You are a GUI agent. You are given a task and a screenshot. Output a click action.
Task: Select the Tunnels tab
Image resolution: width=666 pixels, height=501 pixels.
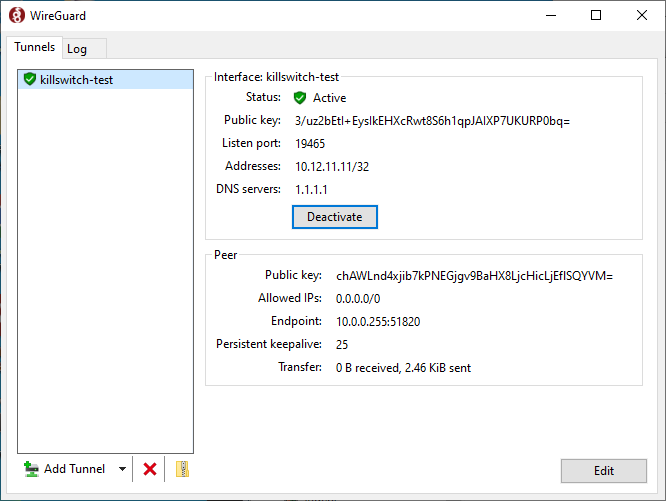point(34,48)
